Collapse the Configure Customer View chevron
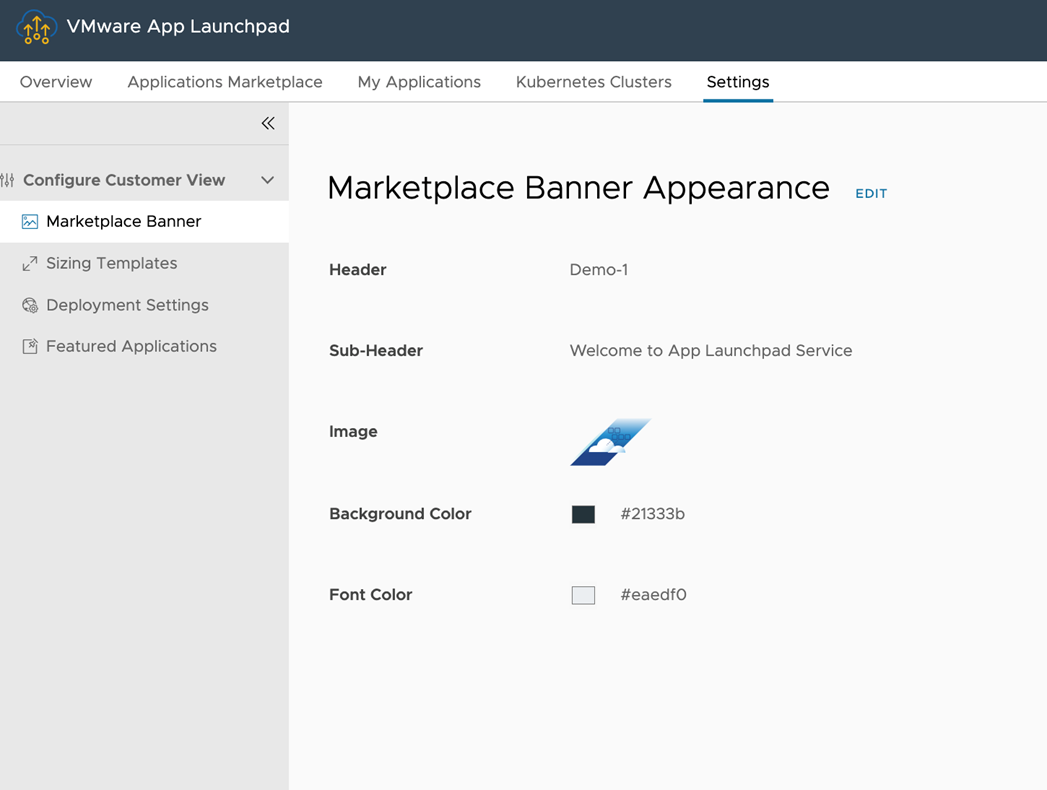Screen dimensions: 1047x790 tap(267, 180)
